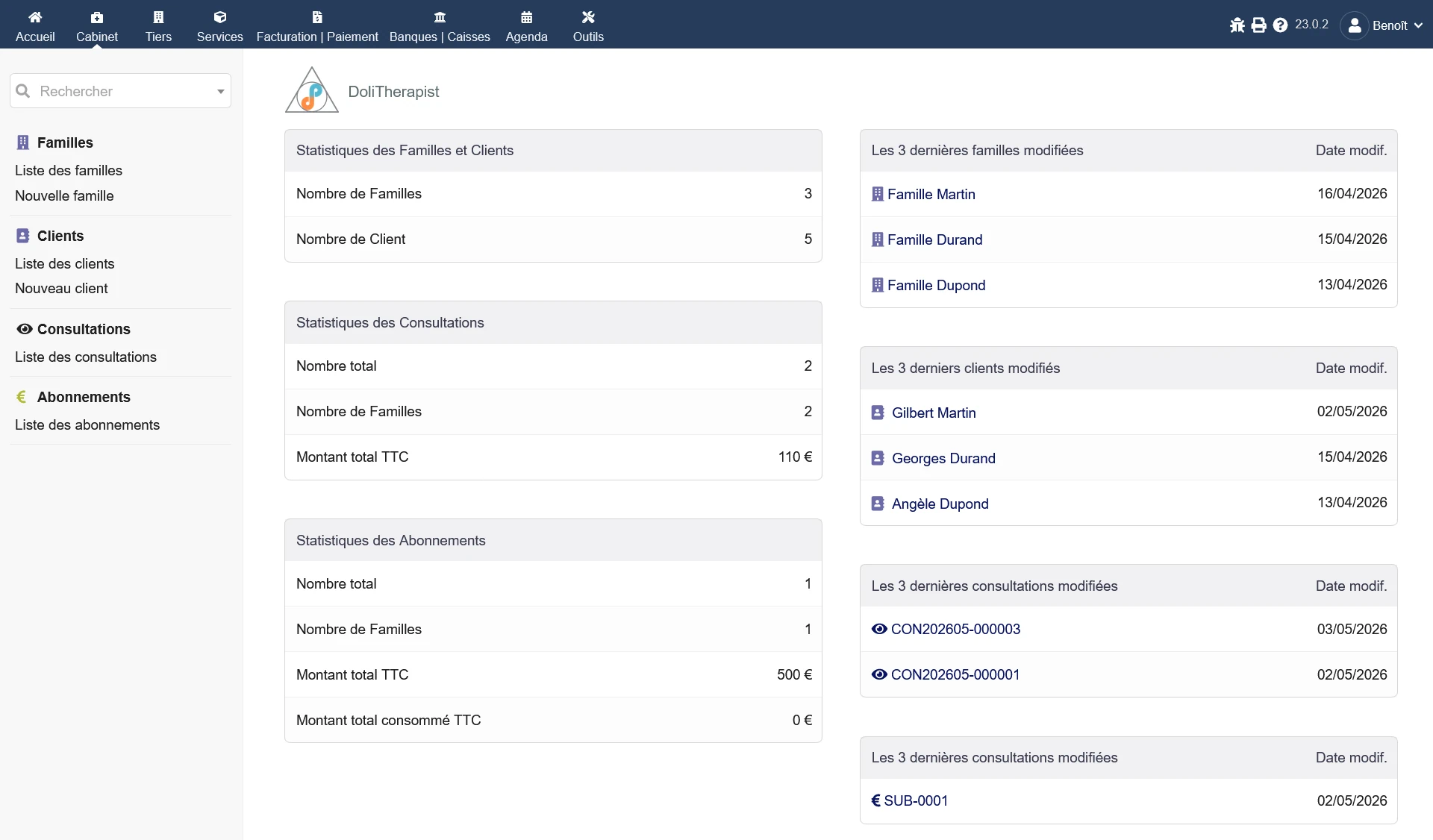
Task: Open the Facturation | Paiement menu
Action: (317, 25)
